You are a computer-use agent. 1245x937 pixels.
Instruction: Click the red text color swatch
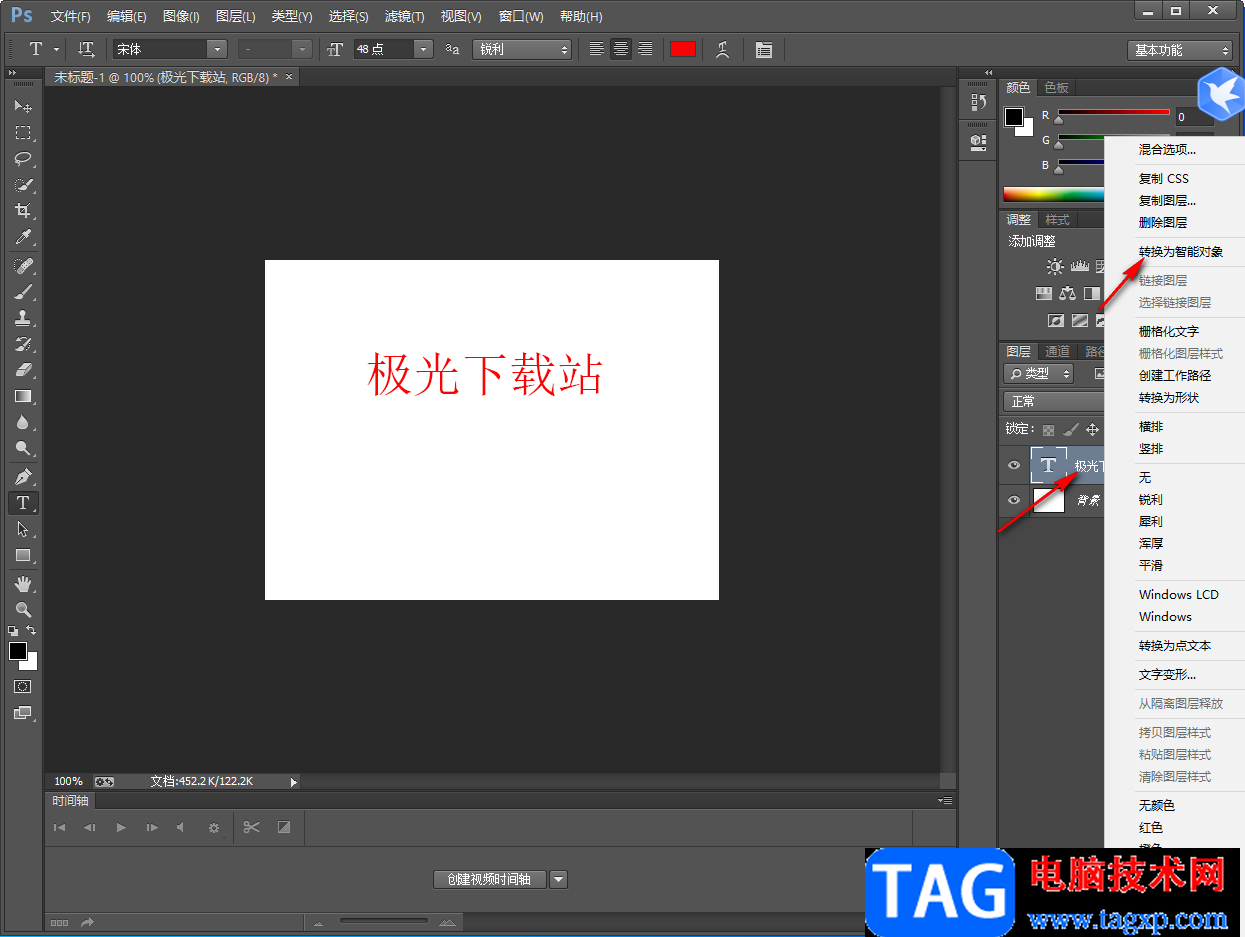pos(683,49)
